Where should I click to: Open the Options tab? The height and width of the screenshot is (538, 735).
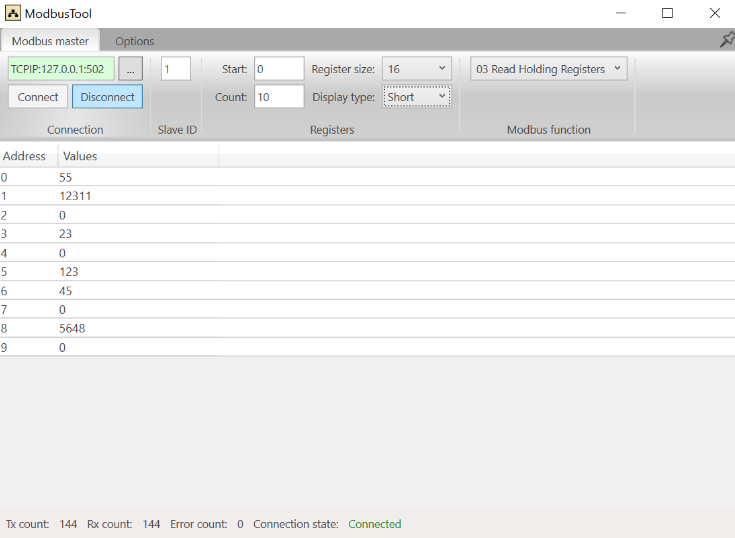[135, 41]
